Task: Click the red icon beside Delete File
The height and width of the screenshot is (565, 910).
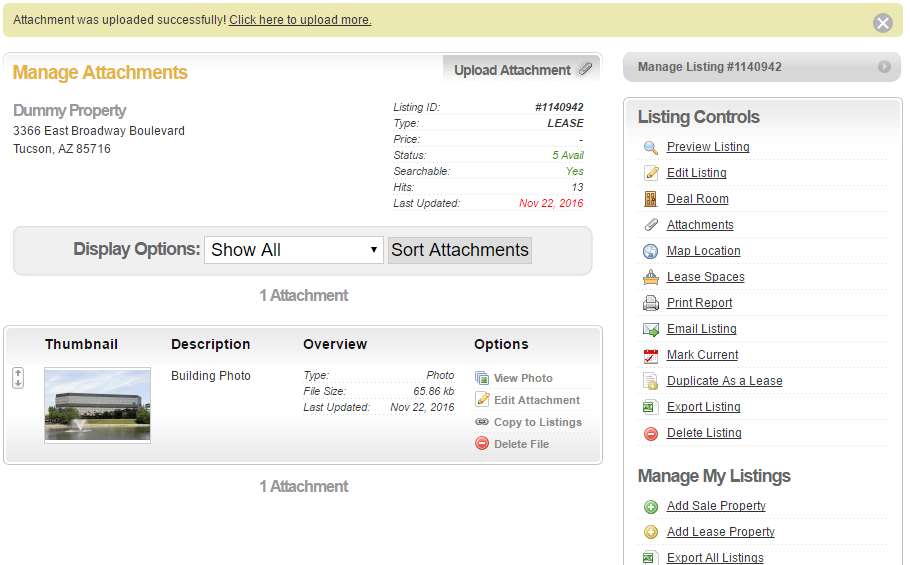Action: (482, 444)
